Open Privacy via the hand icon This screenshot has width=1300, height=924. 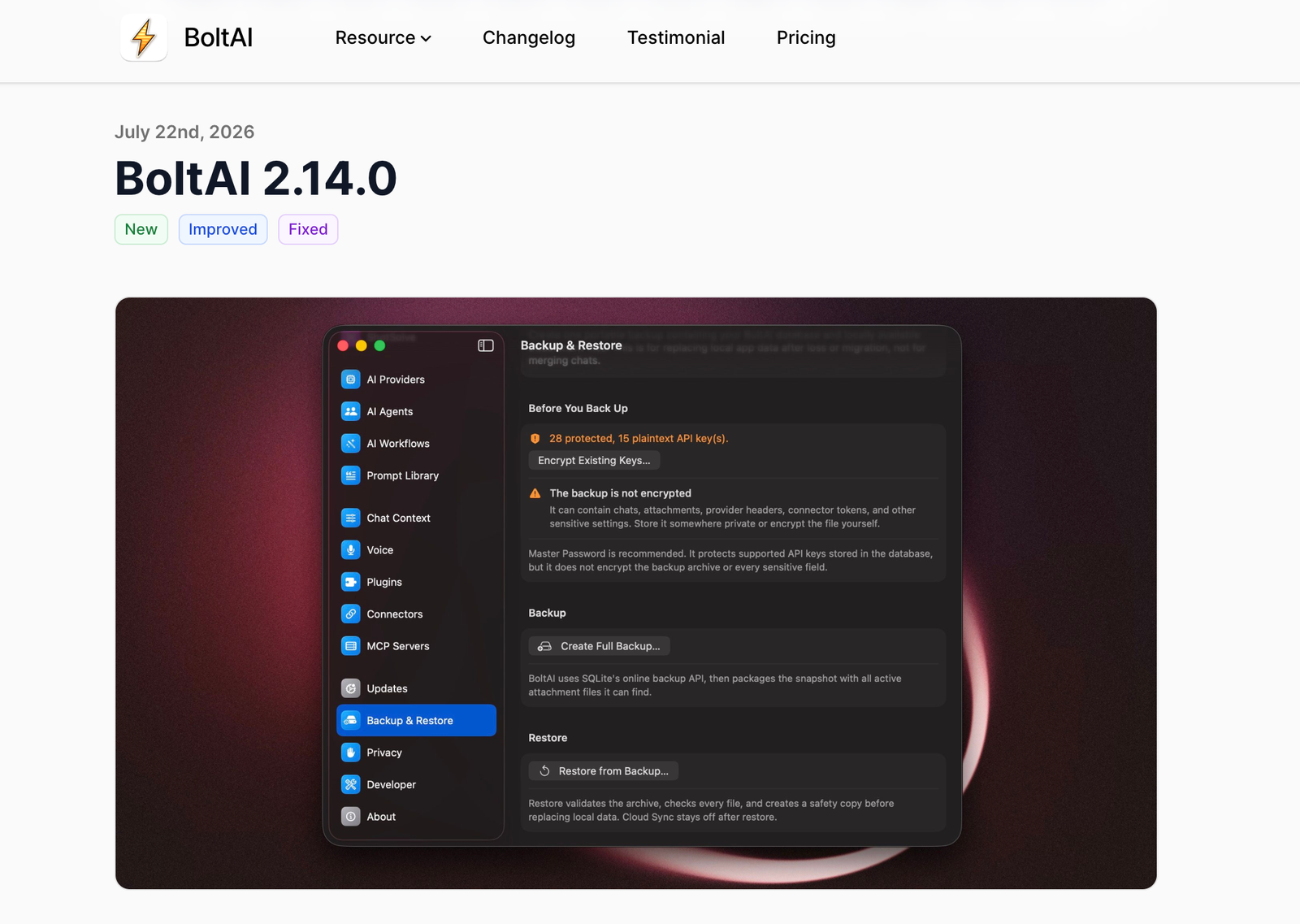tap(350, 753)
